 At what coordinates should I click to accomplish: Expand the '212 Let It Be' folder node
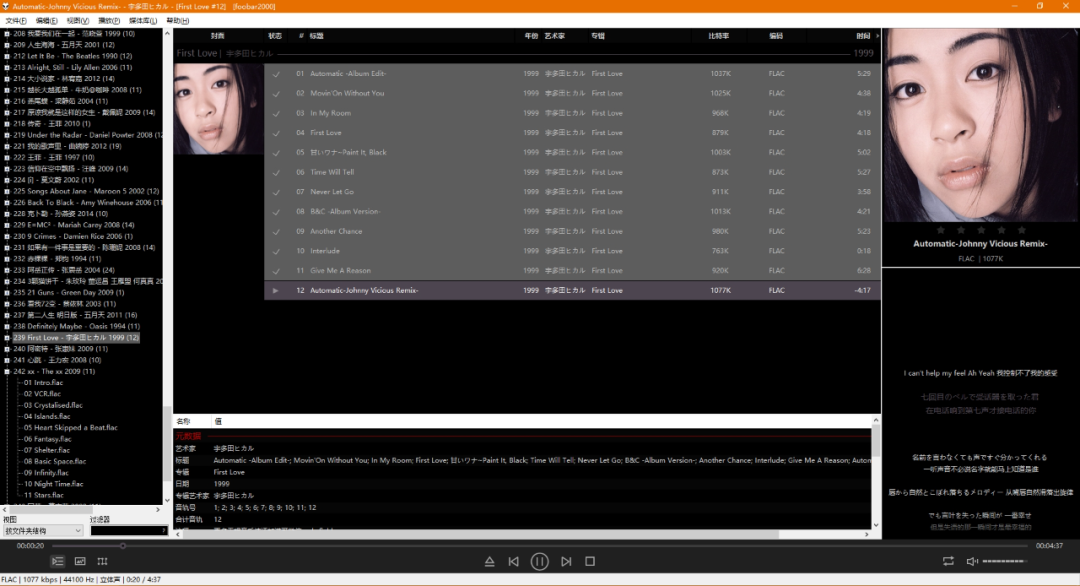click(x=7, y=56)
